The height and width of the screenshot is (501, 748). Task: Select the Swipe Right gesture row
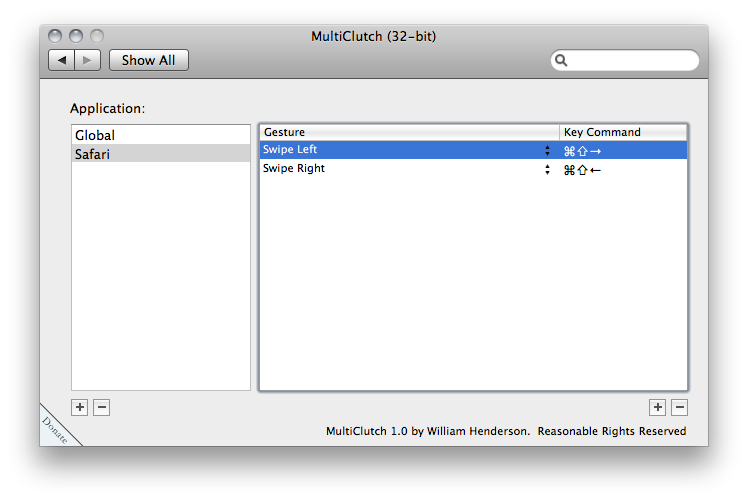(x=473, y=169)
